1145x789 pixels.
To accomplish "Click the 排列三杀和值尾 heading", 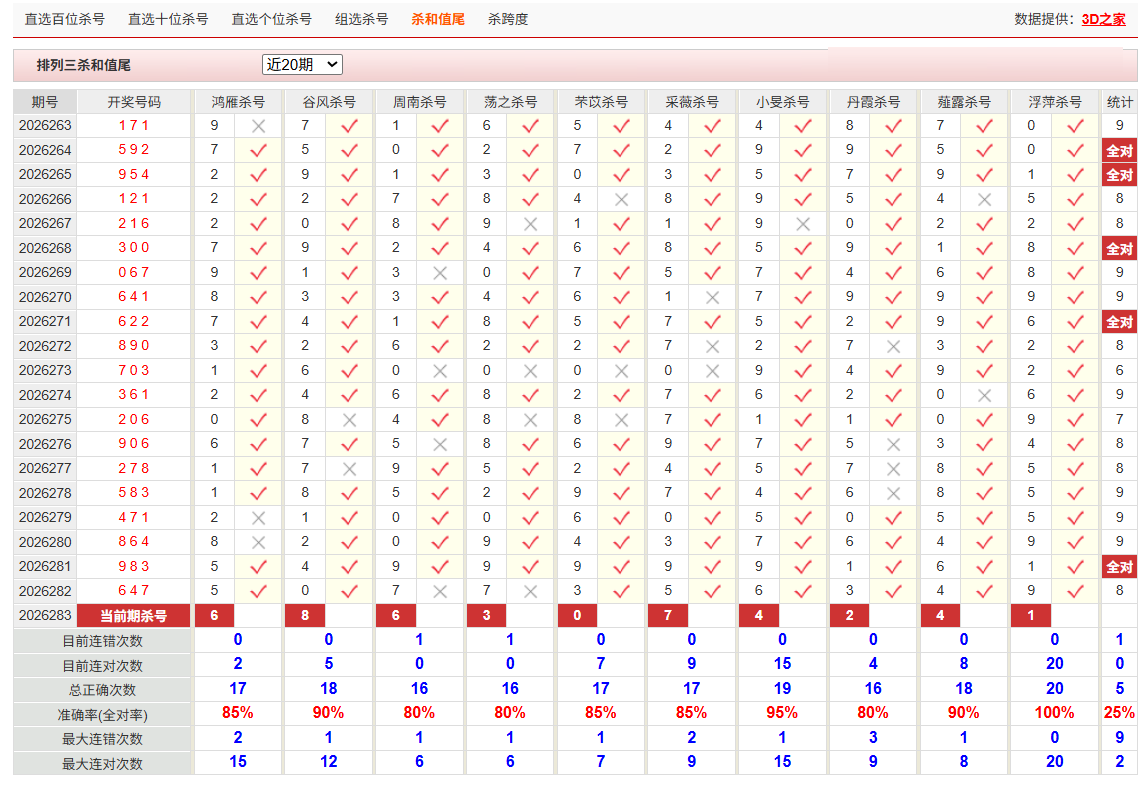I will tap(83, 65).
